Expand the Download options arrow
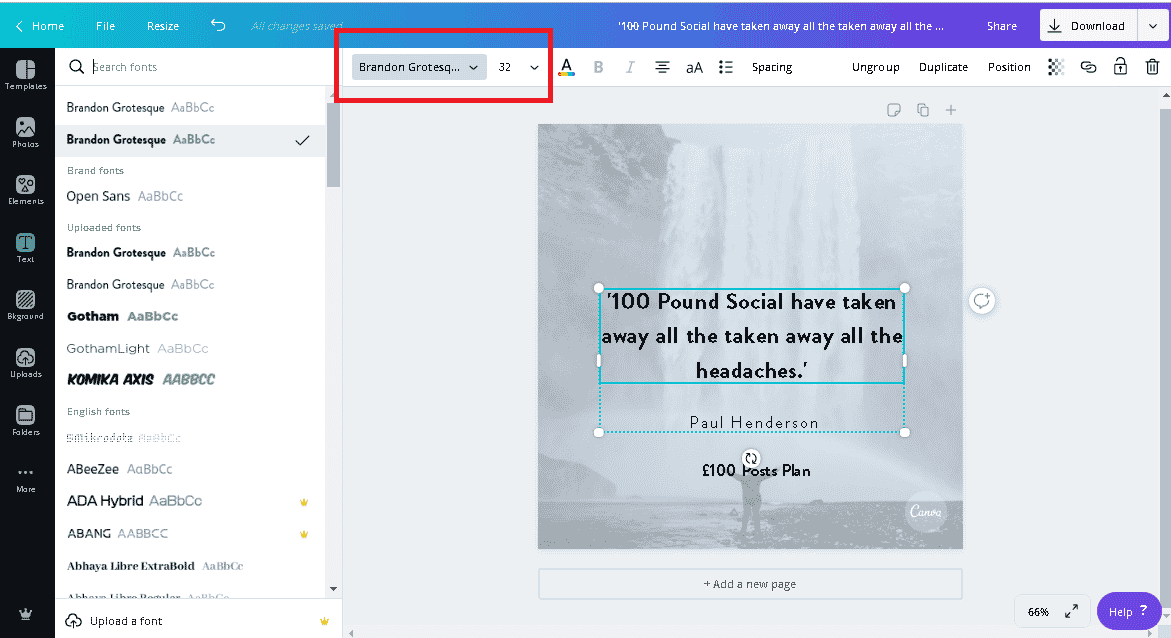The height and width of the screenshot is (638, 1171). (1146, 26)
